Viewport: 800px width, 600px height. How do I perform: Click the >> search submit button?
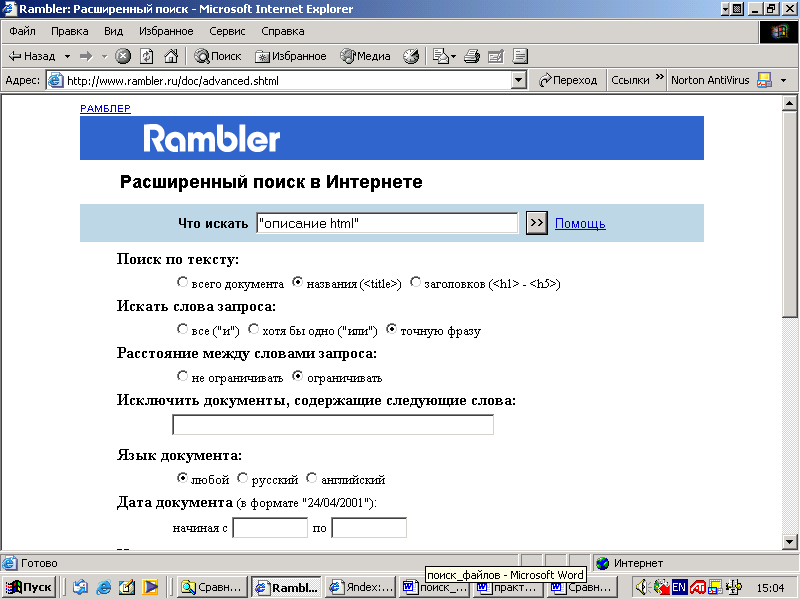pos(537,222)
